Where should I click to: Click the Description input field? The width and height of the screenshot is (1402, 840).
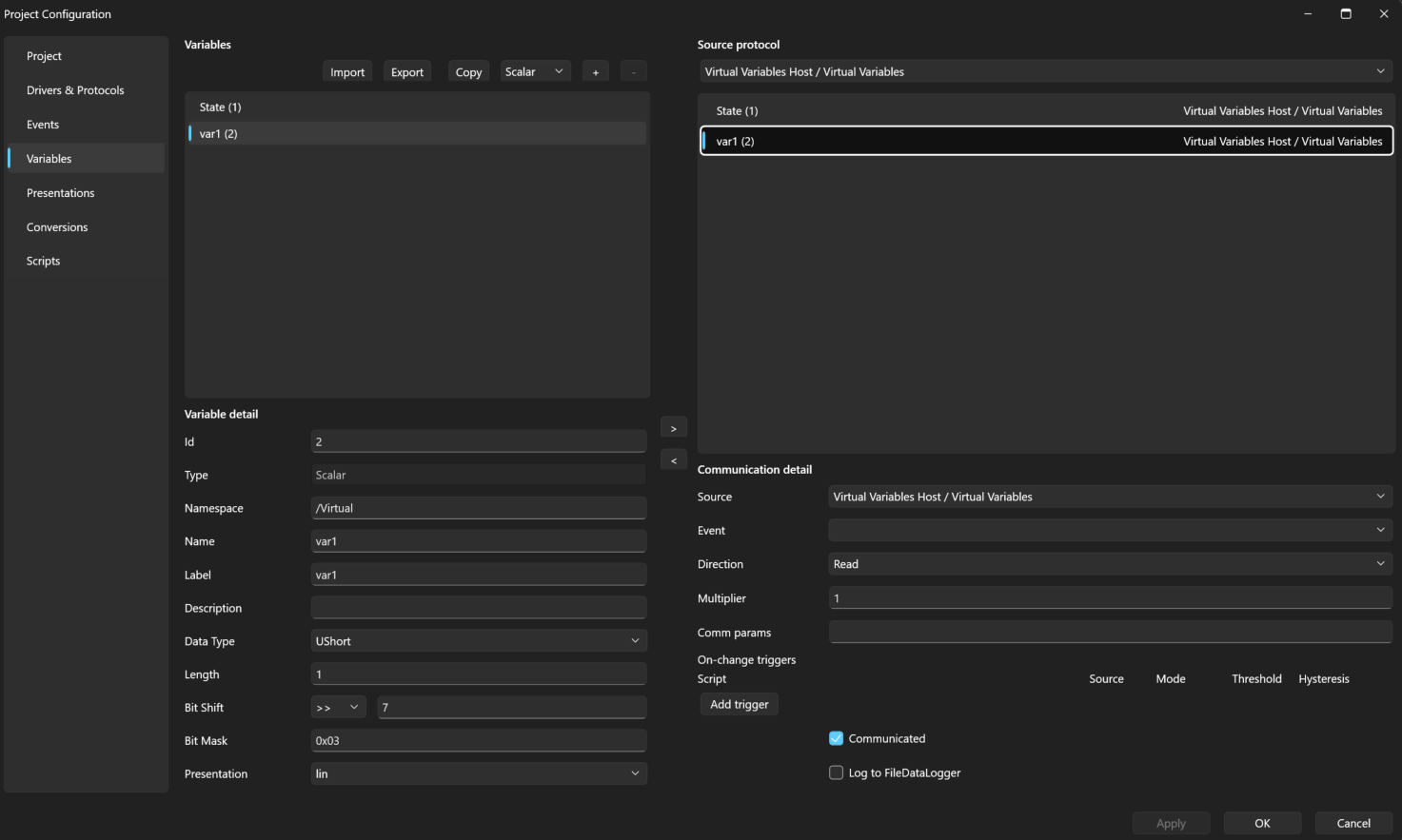479,608
